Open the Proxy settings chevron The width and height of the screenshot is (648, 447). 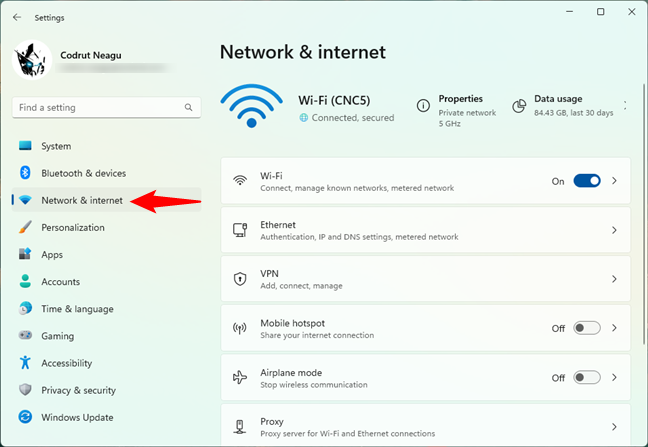click(614, 426)
